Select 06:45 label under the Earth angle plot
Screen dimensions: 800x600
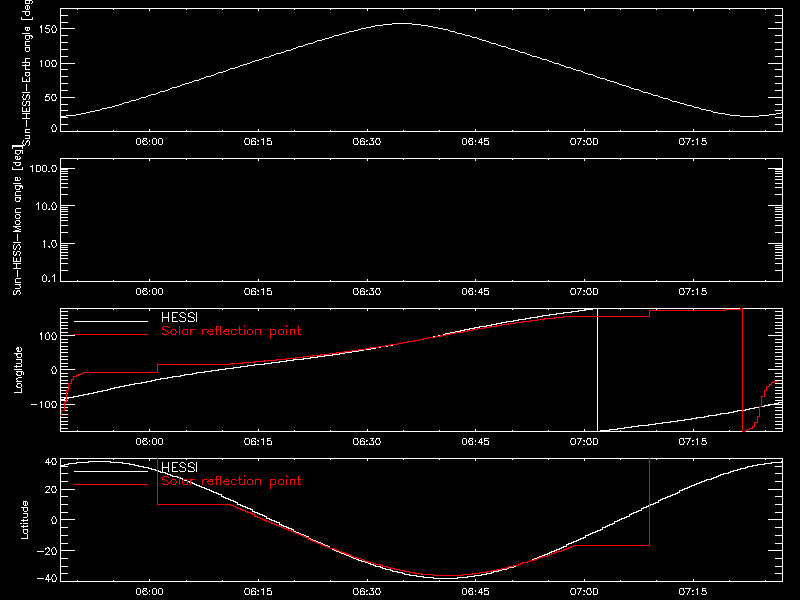(476, 141)
